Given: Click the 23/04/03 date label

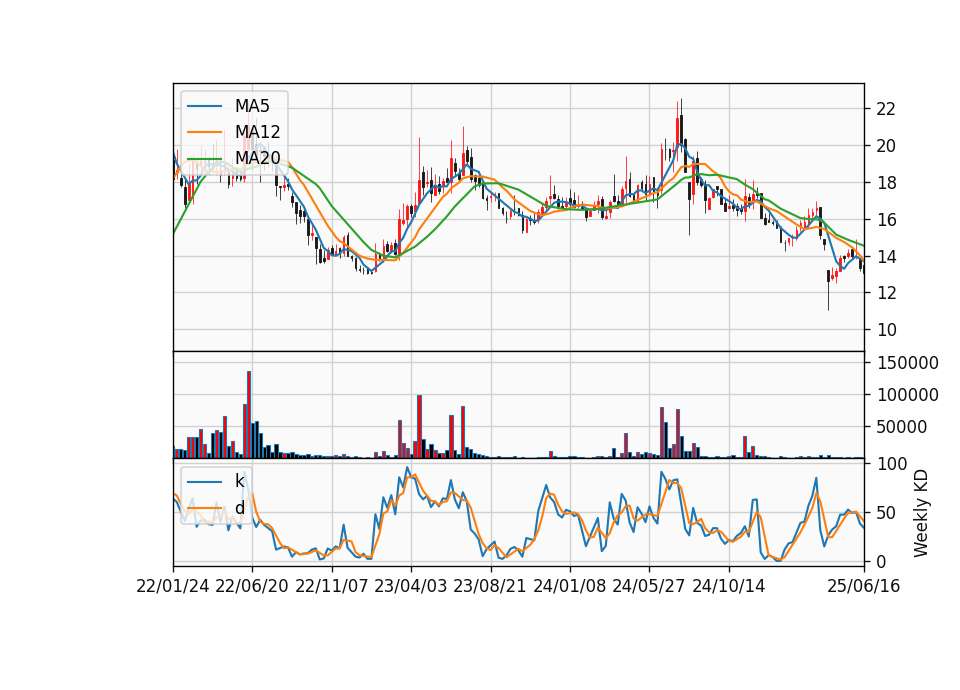Looking at the screenshot, I should coord(411,586).
